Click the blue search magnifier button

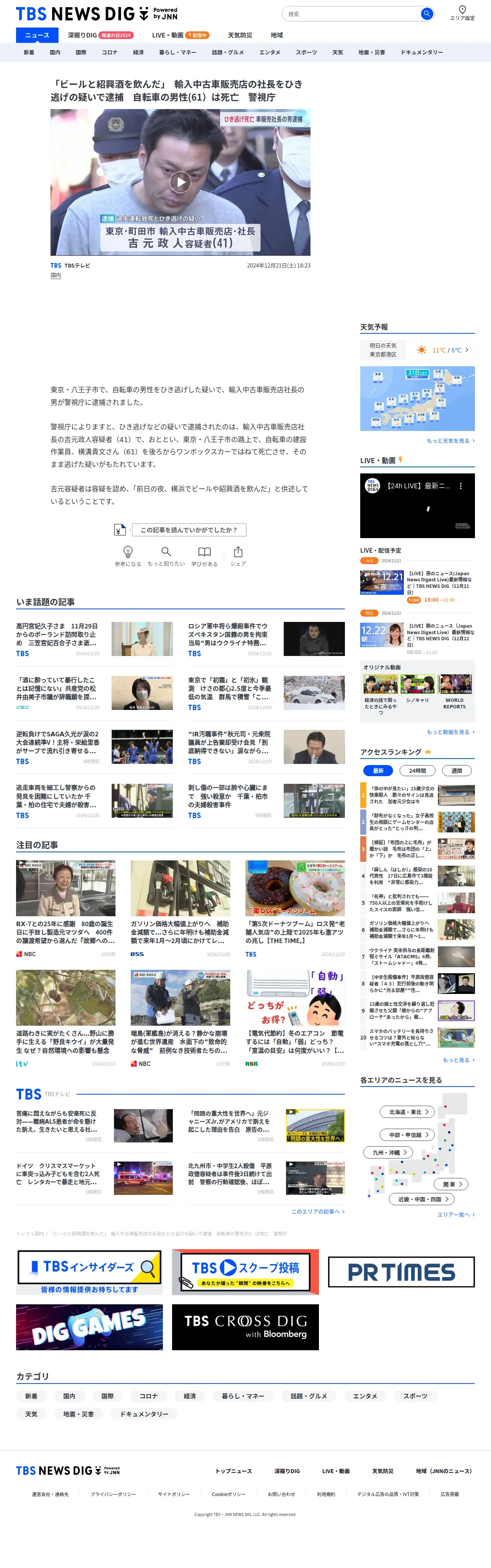426,13
